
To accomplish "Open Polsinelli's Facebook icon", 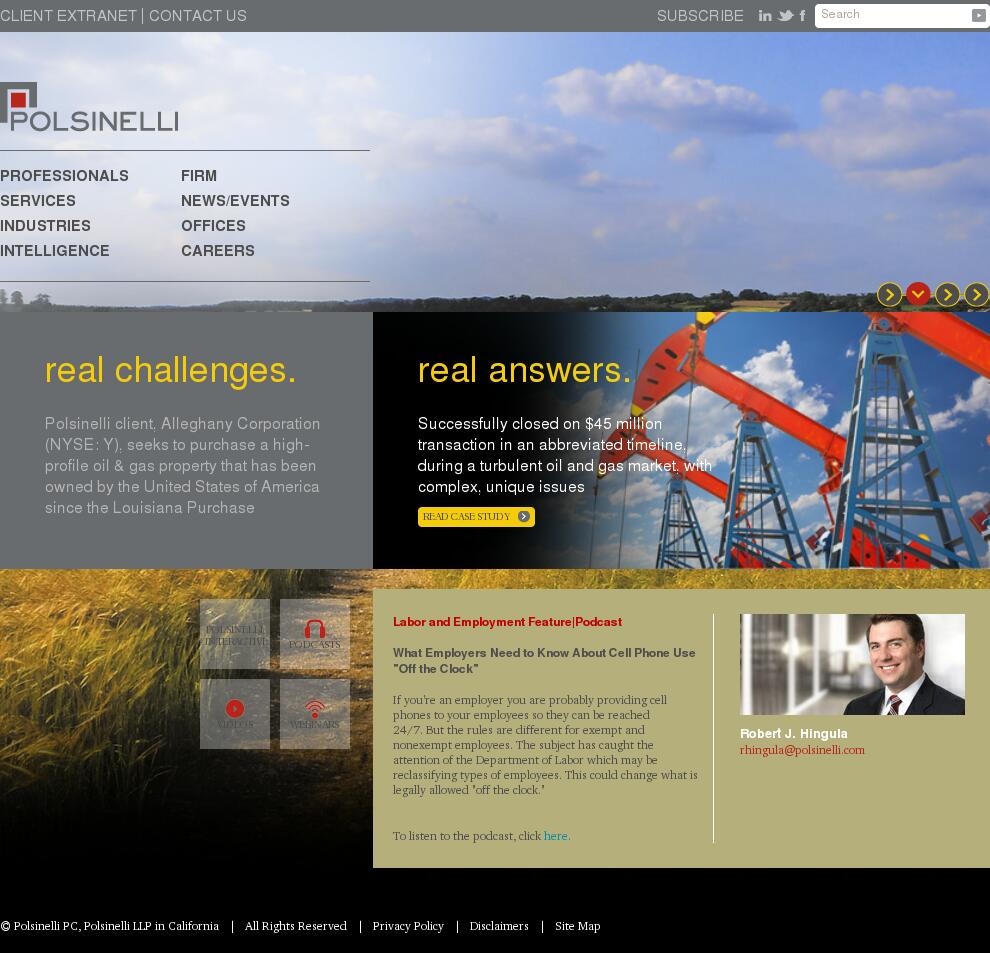I will (802, 16).
